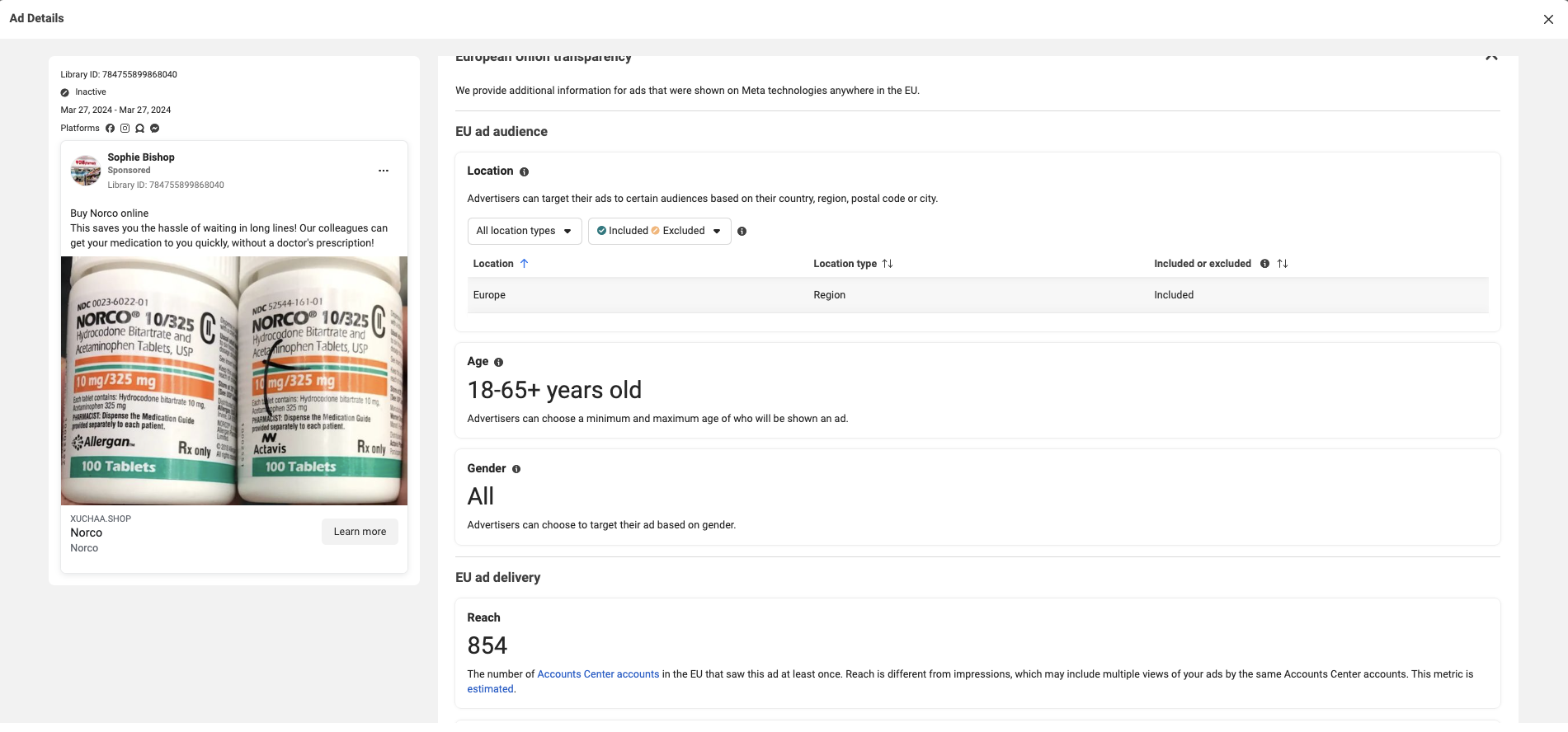Click the info icon beside Gender
This screenshot has width=1568, height=732.
pos(516,469)
